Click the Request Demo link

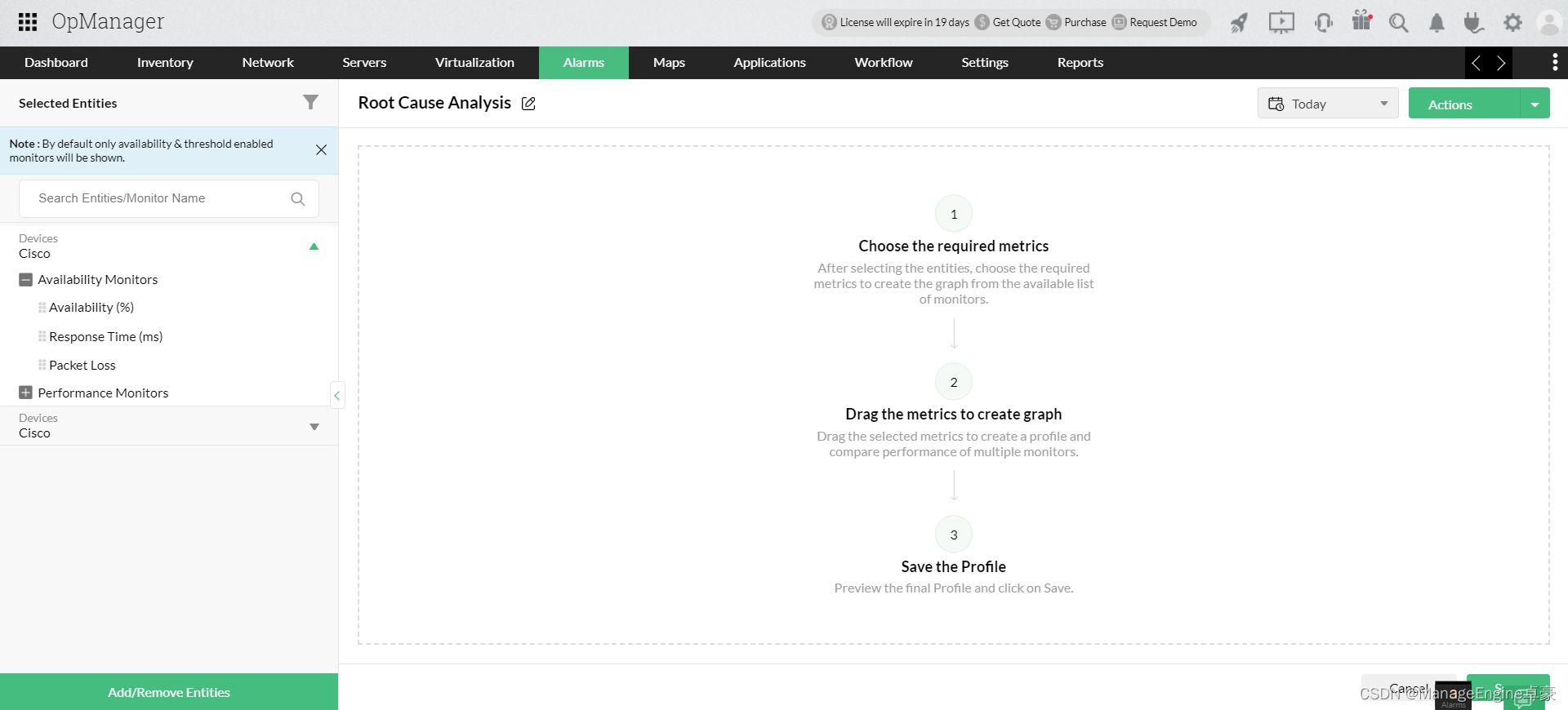tap(1163, 22)
